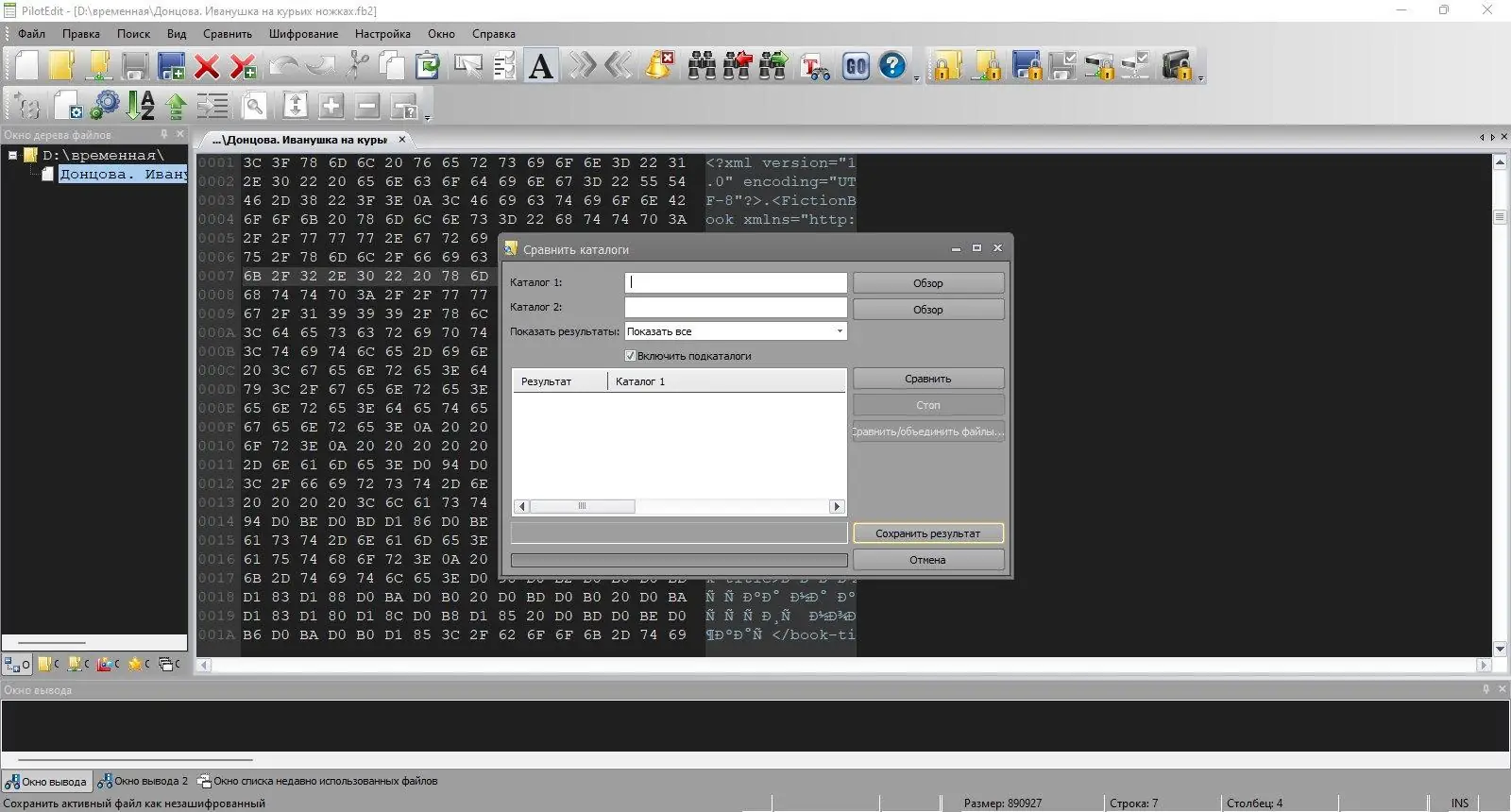This screenshot has height=812, width=1511.
Task: Open the Сравнить menu
Action: [228, 34]
